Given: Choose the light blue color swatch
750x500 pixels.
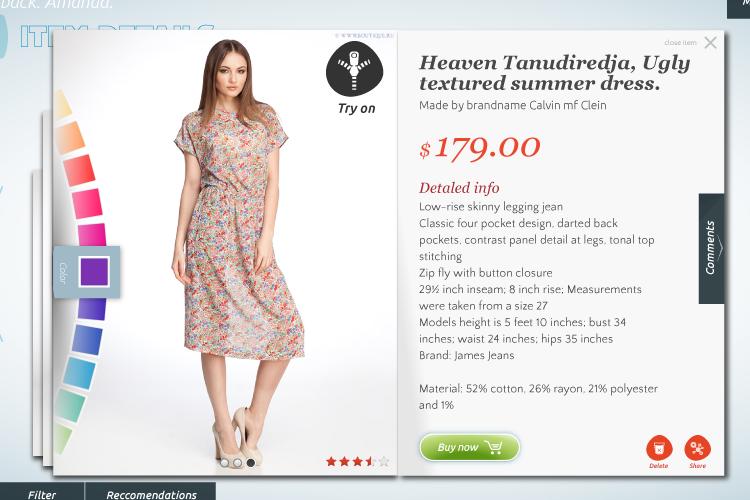Looking at the screenshot, I should tap(79, 373).
